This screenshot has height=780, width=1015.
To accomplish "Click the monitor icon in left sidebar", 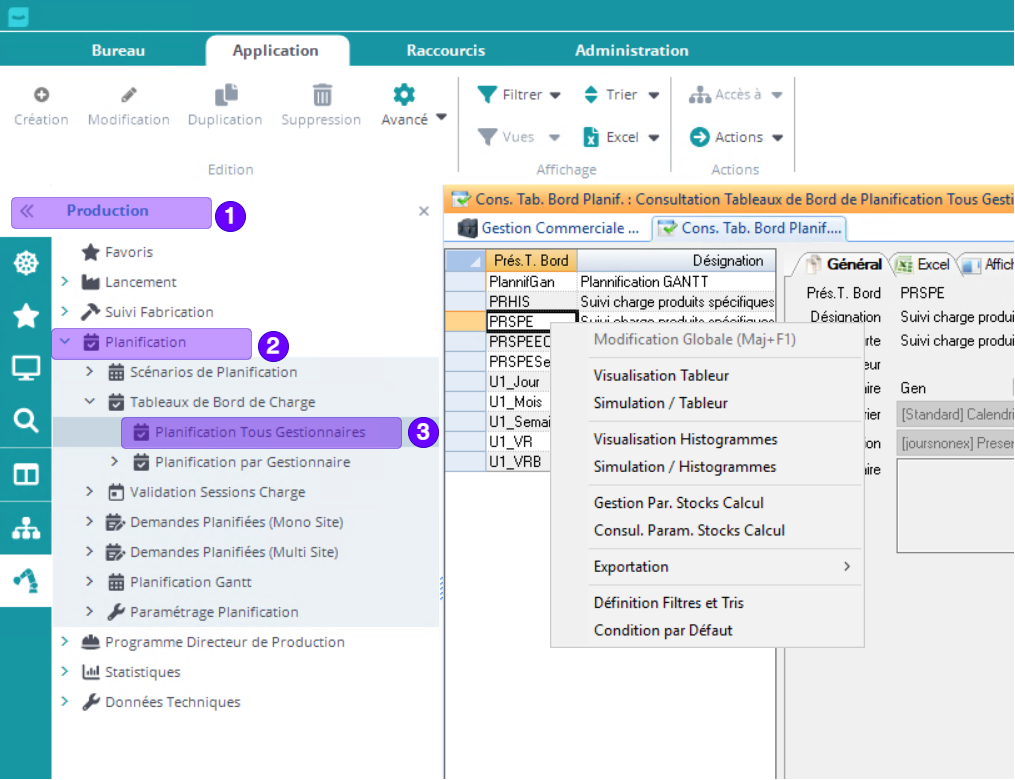I will [25, 368].
